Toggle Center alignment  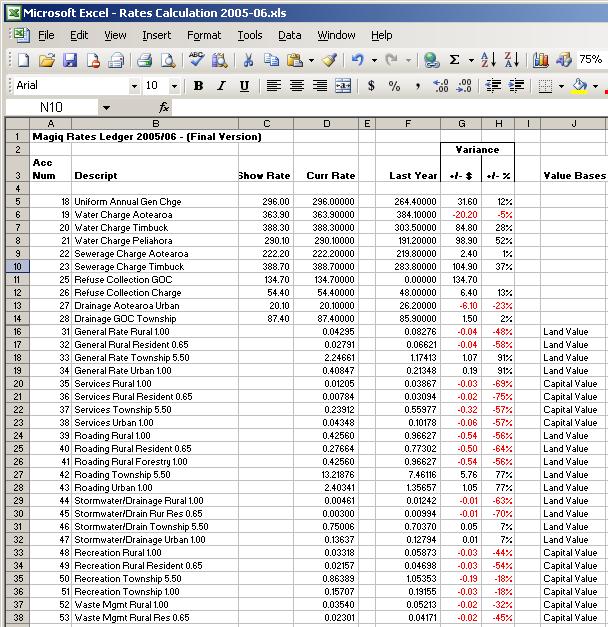coord(297,86)
